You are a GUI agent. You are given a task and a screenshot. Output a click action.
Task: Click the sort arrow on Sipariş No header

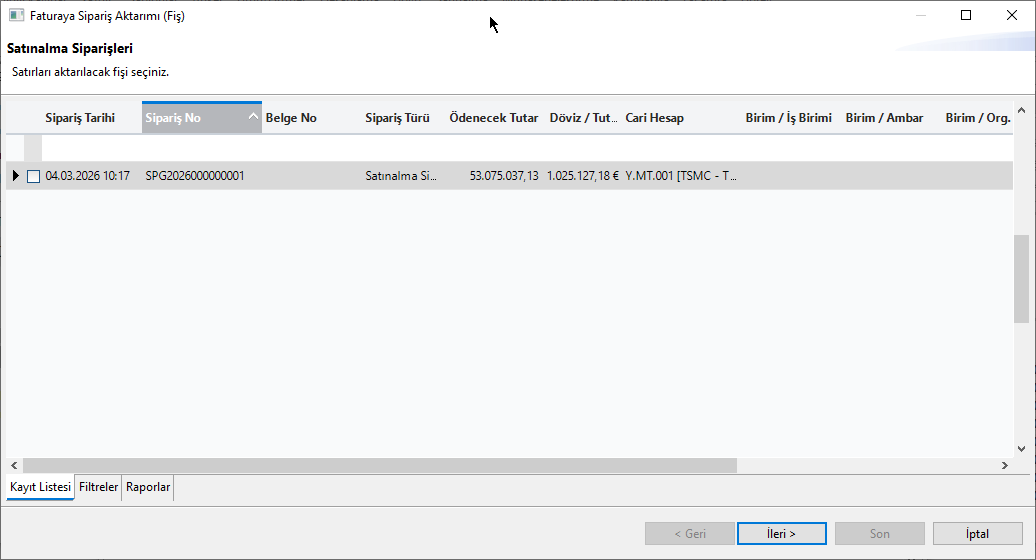253,118
